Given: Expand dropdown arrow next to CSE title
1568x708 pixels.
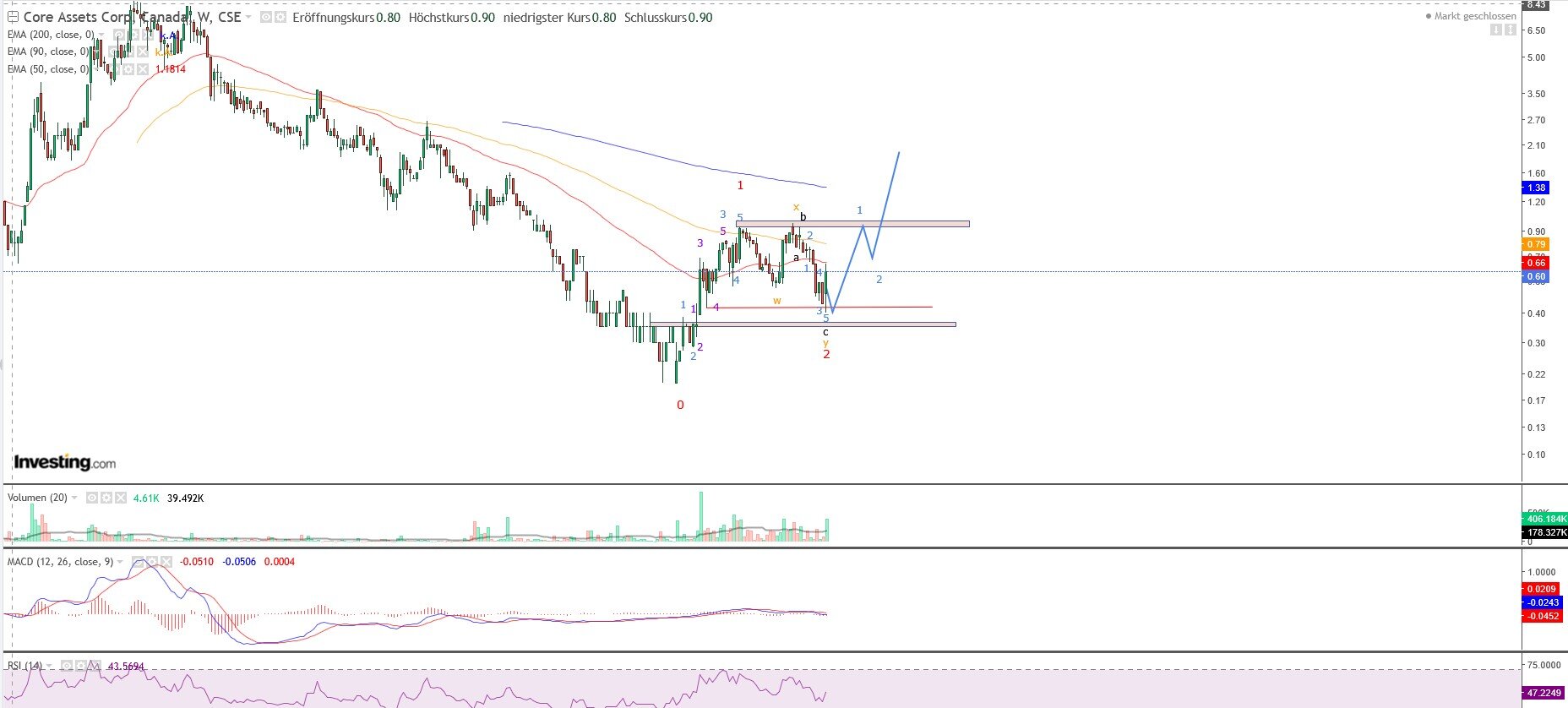Looking at the screenshot, I should pos(249,18).
